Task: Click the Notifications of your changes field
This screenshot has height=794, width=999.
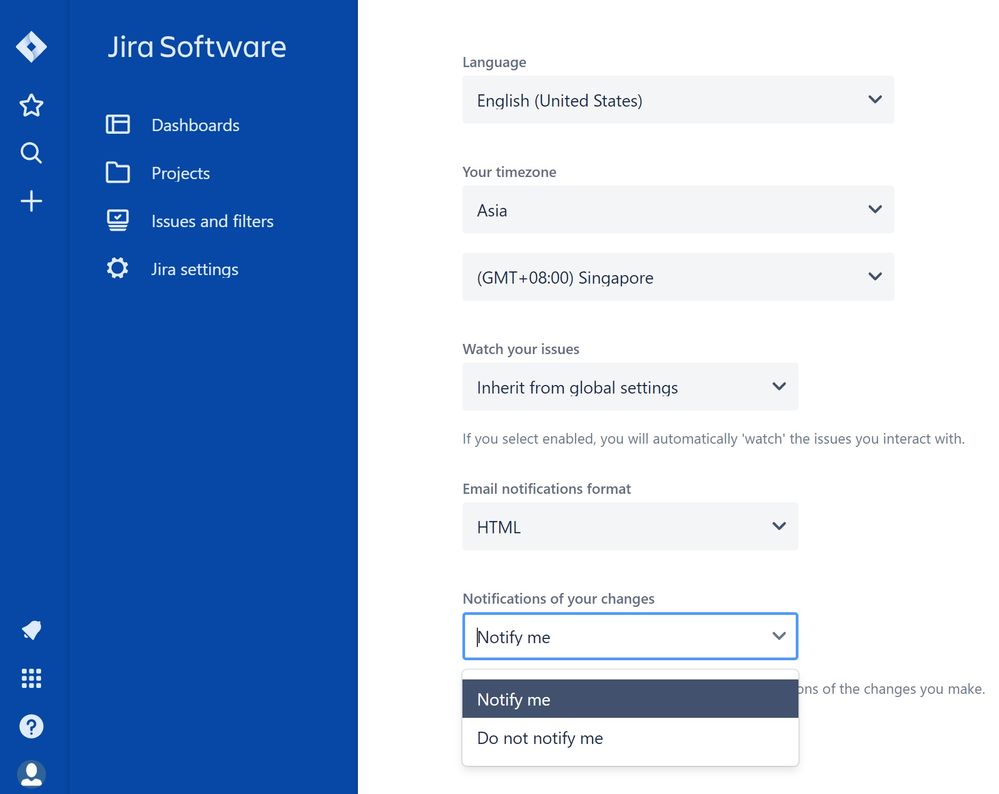Action: (630, 636)
